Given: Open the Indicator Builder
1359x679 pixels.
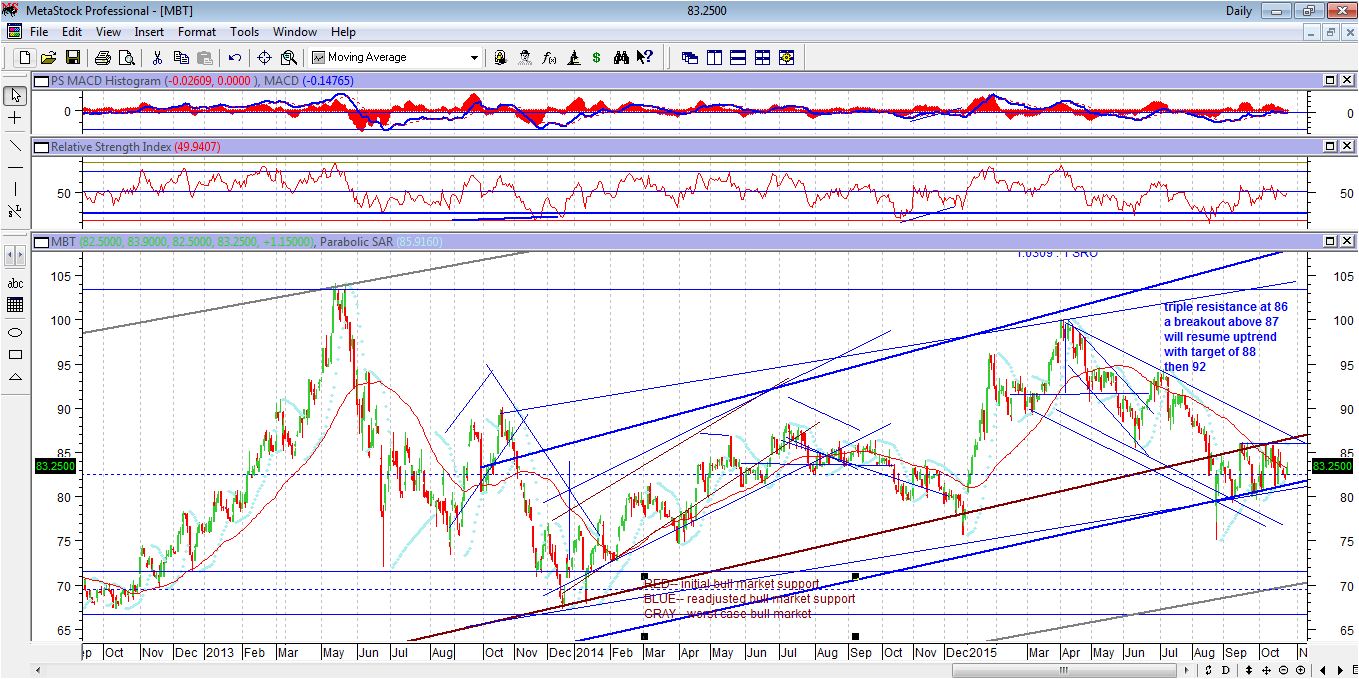Looking at the screenshot, I should click(549, 57).
